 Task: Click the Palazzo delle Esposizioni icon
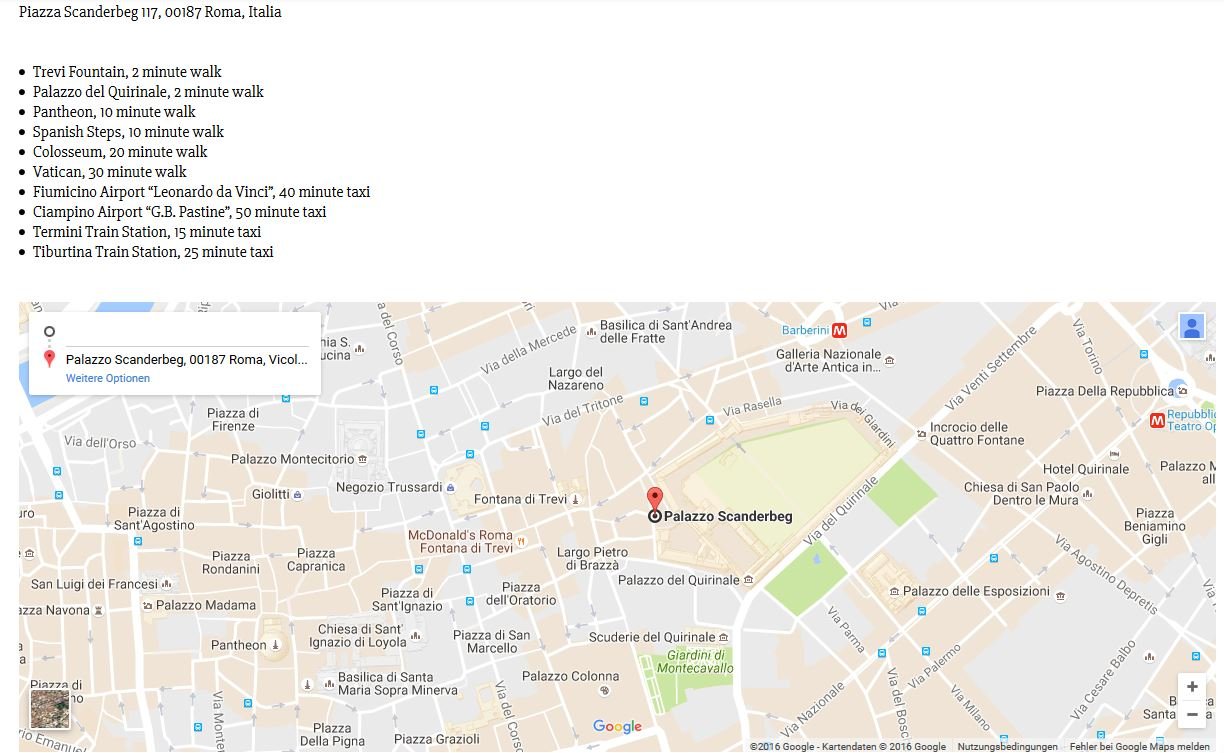click(894, 591)
